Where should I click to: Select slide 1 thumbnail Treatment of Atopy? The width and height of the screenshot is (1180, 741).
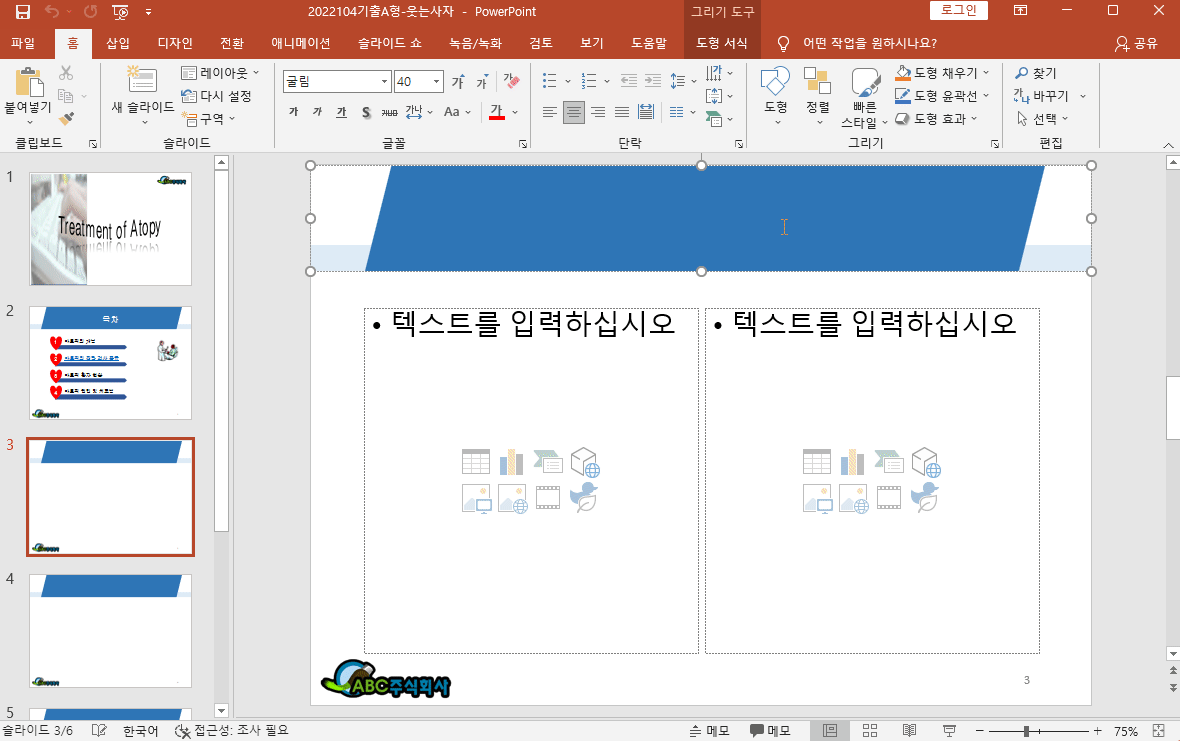click(x=111, y=229)
